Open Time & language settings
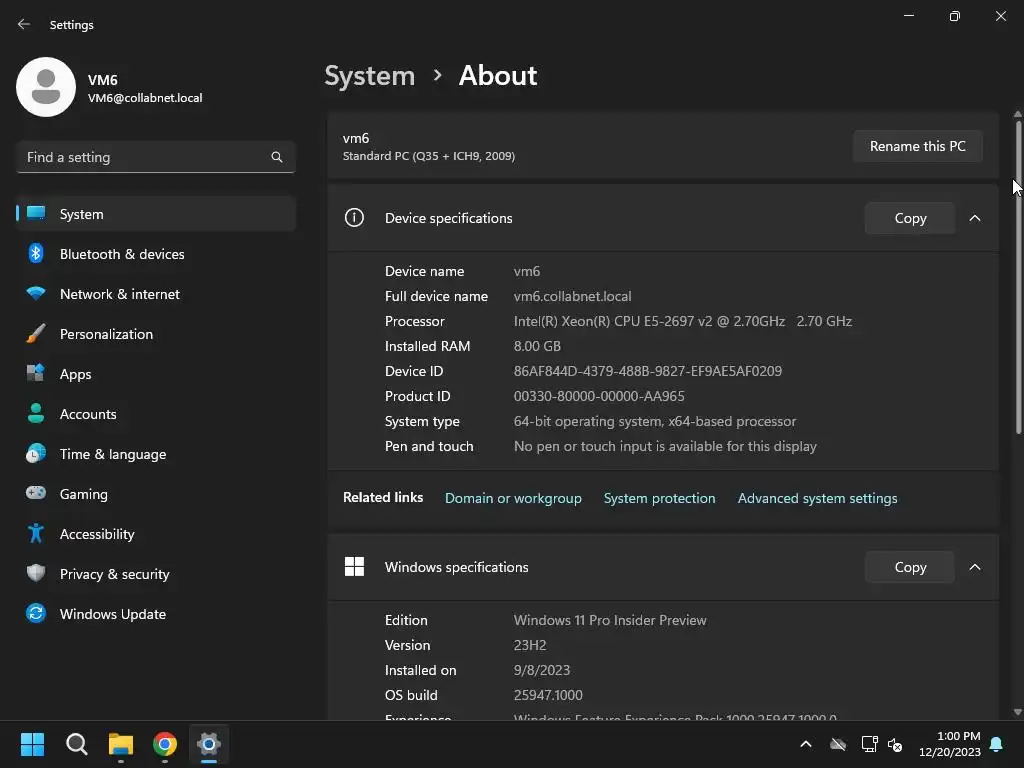Viewport: 1024px width, 768px height. 156,454
